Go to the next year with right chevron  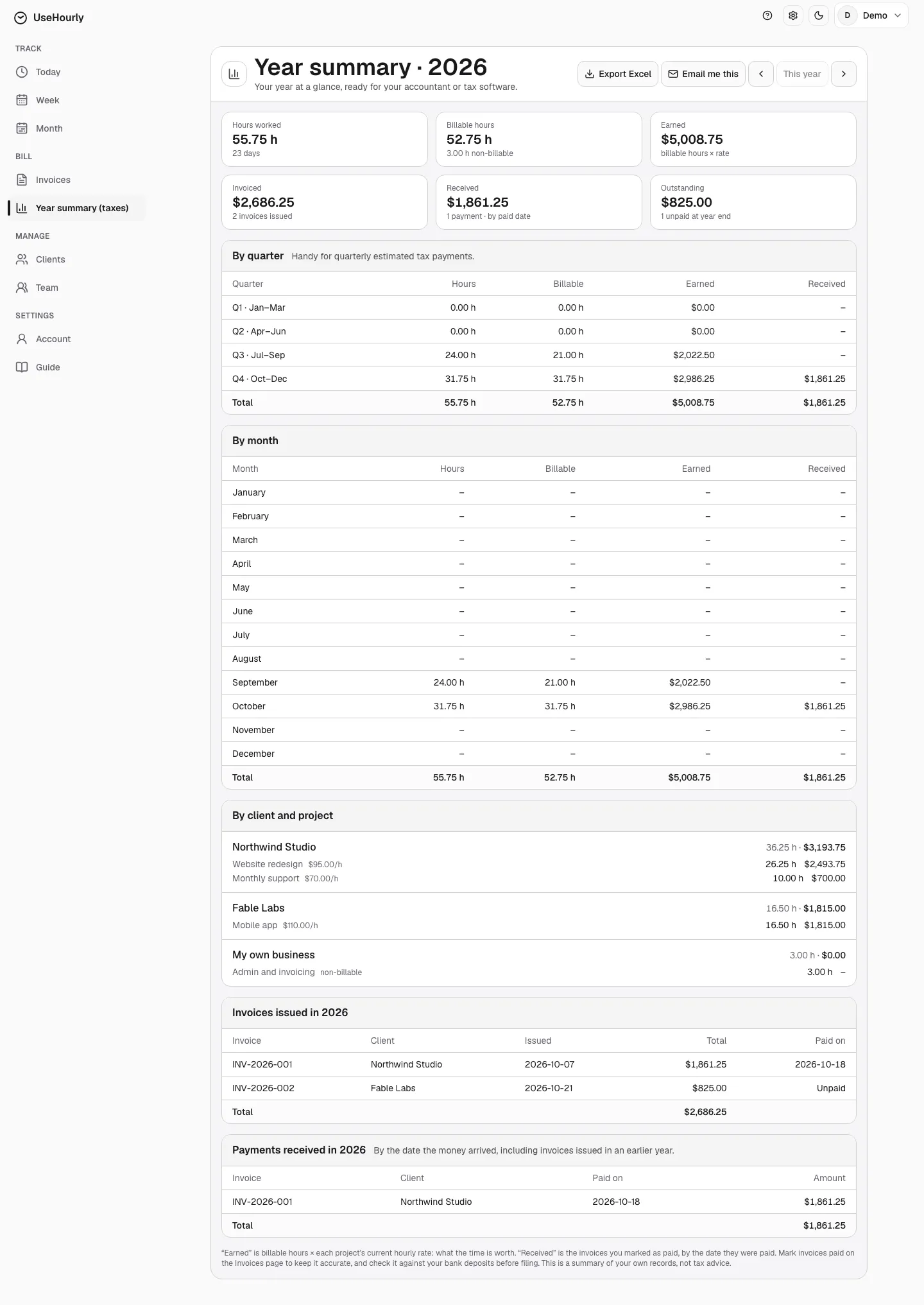844,74
